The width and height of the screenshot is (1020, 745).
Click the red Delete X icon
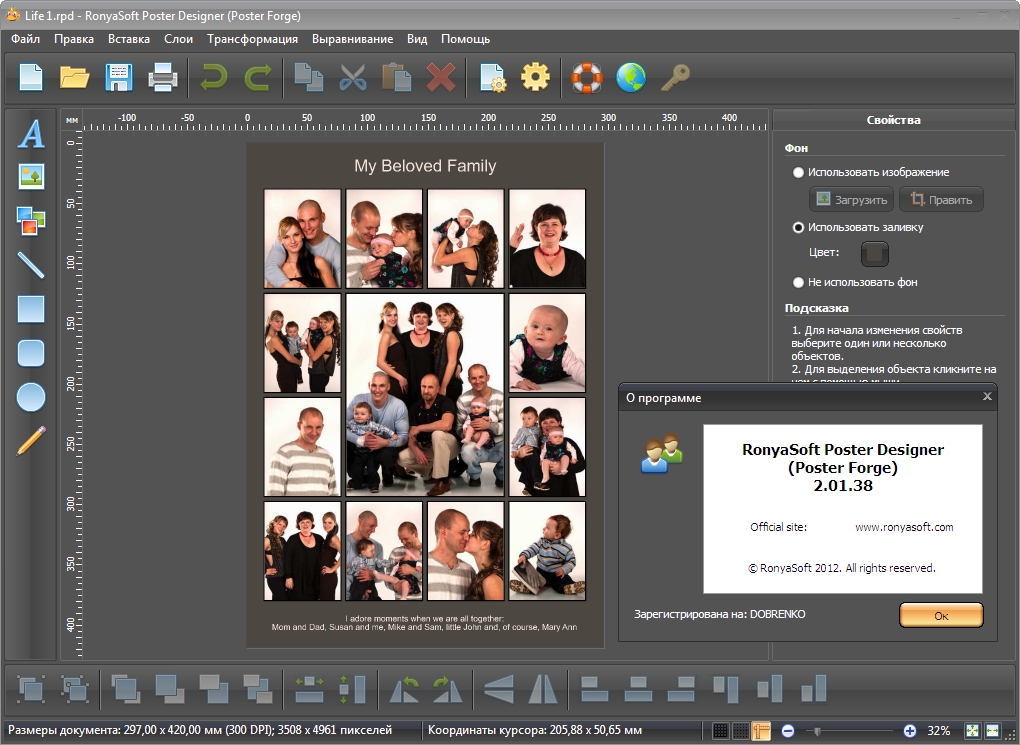[x=441, y=77]
